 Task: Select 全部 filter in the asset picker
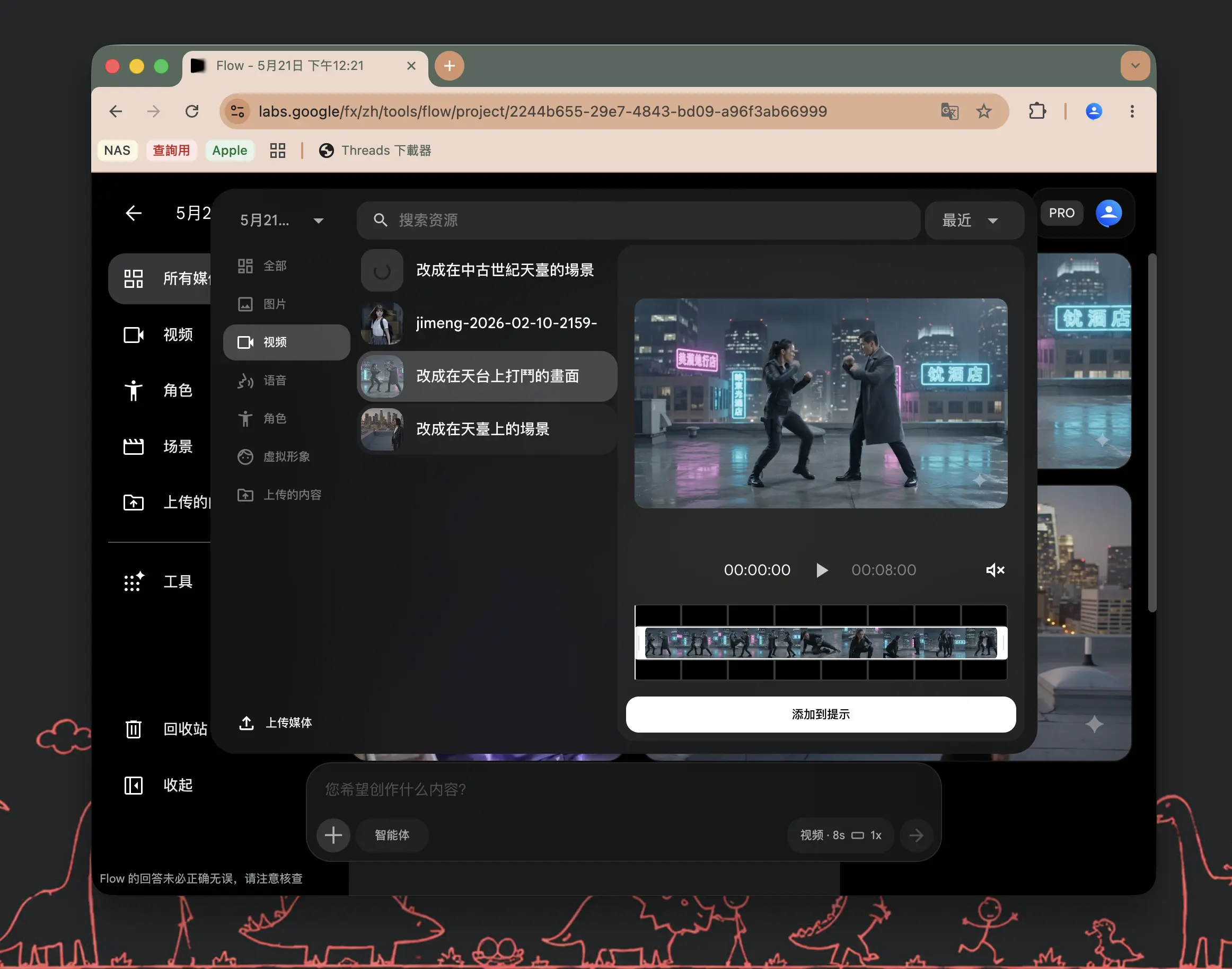tap(286, 266)
